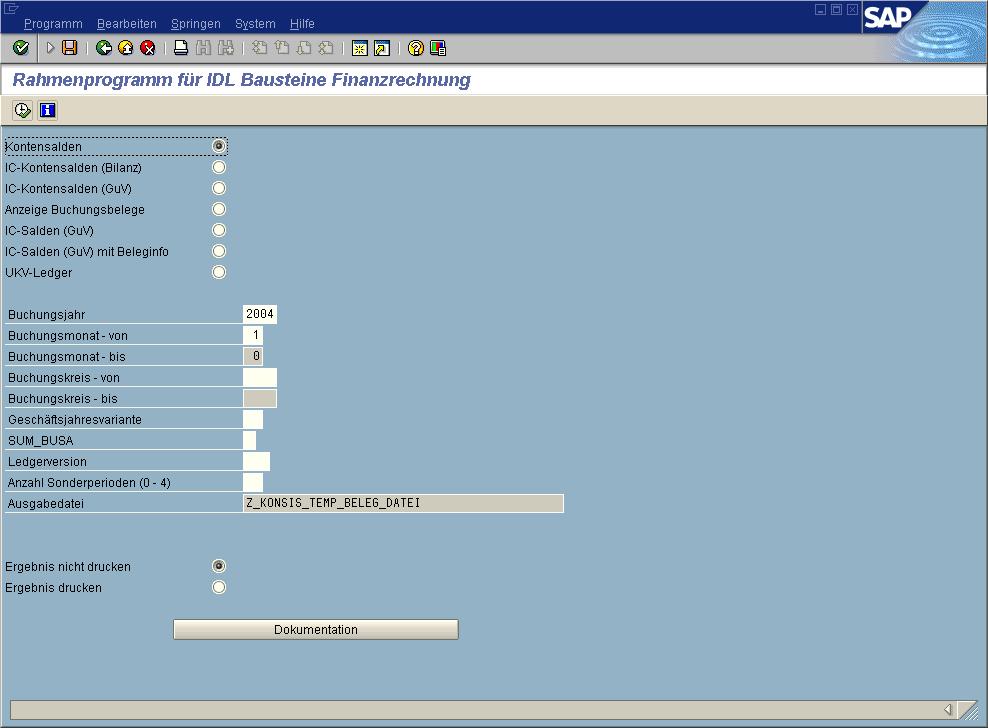Select IC-Kontensalden (Bilanz) radio button
Viewport: 988px width, 728px height.
pyautogui.click(x=219, y=167)
